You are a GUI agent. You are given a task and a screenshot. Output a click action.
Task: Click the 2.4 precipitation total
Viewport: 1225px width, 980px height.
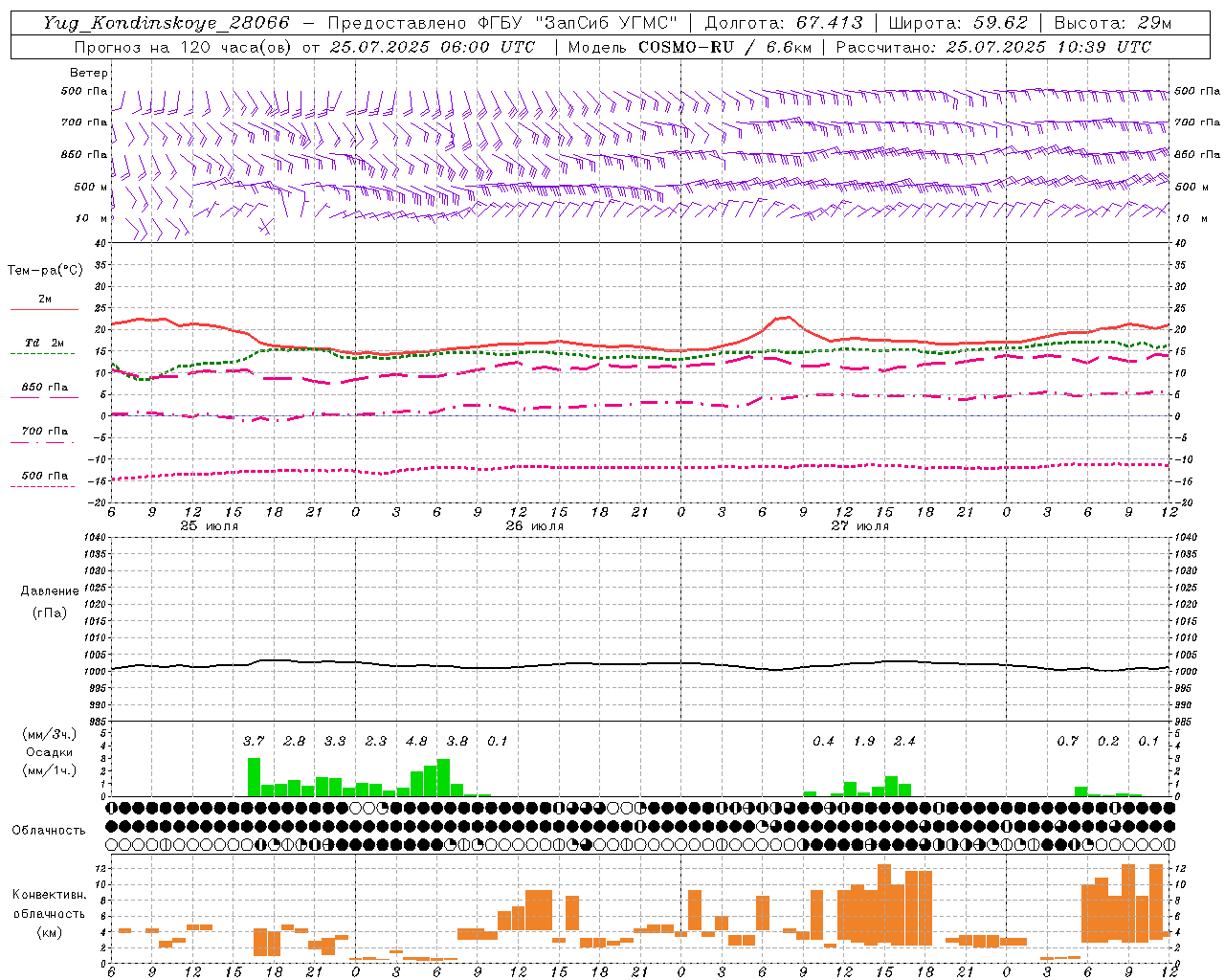tap(904, 741)
